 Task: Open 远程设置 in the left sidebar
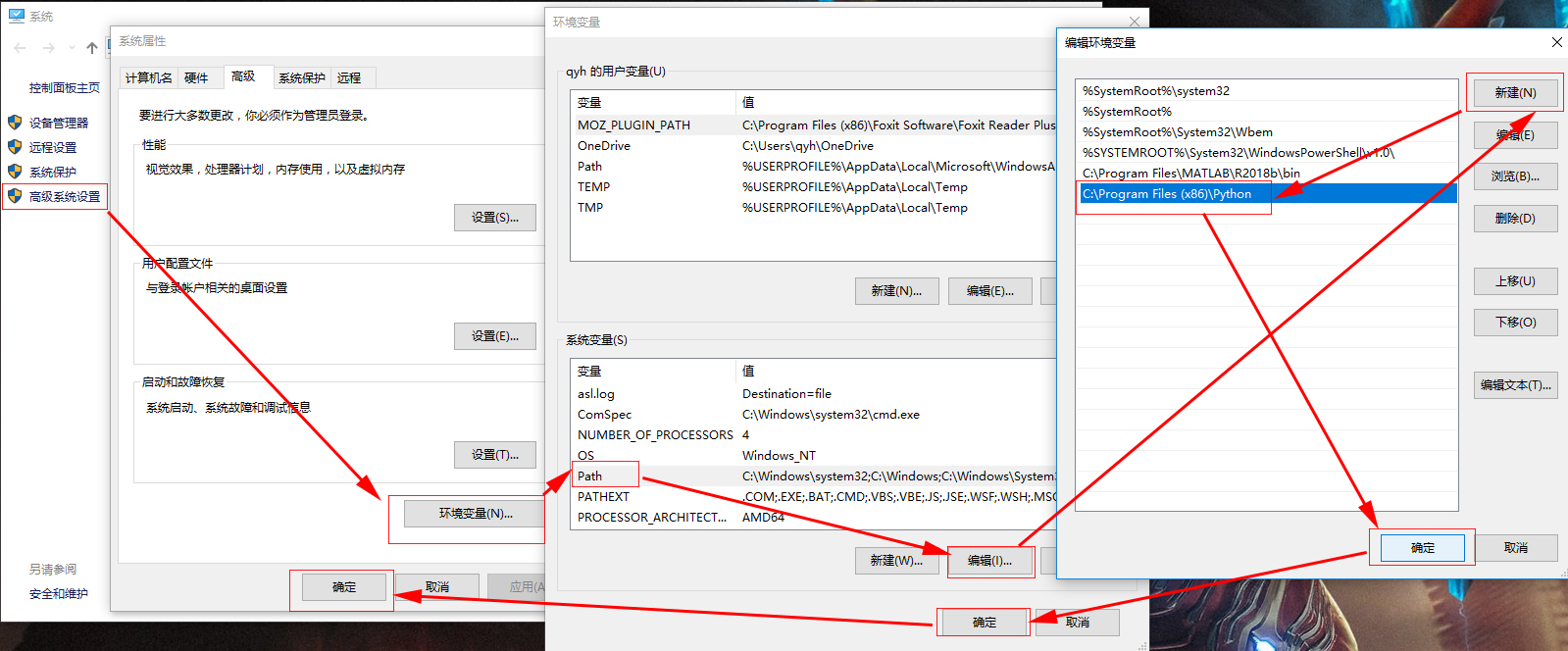[53, 147]
